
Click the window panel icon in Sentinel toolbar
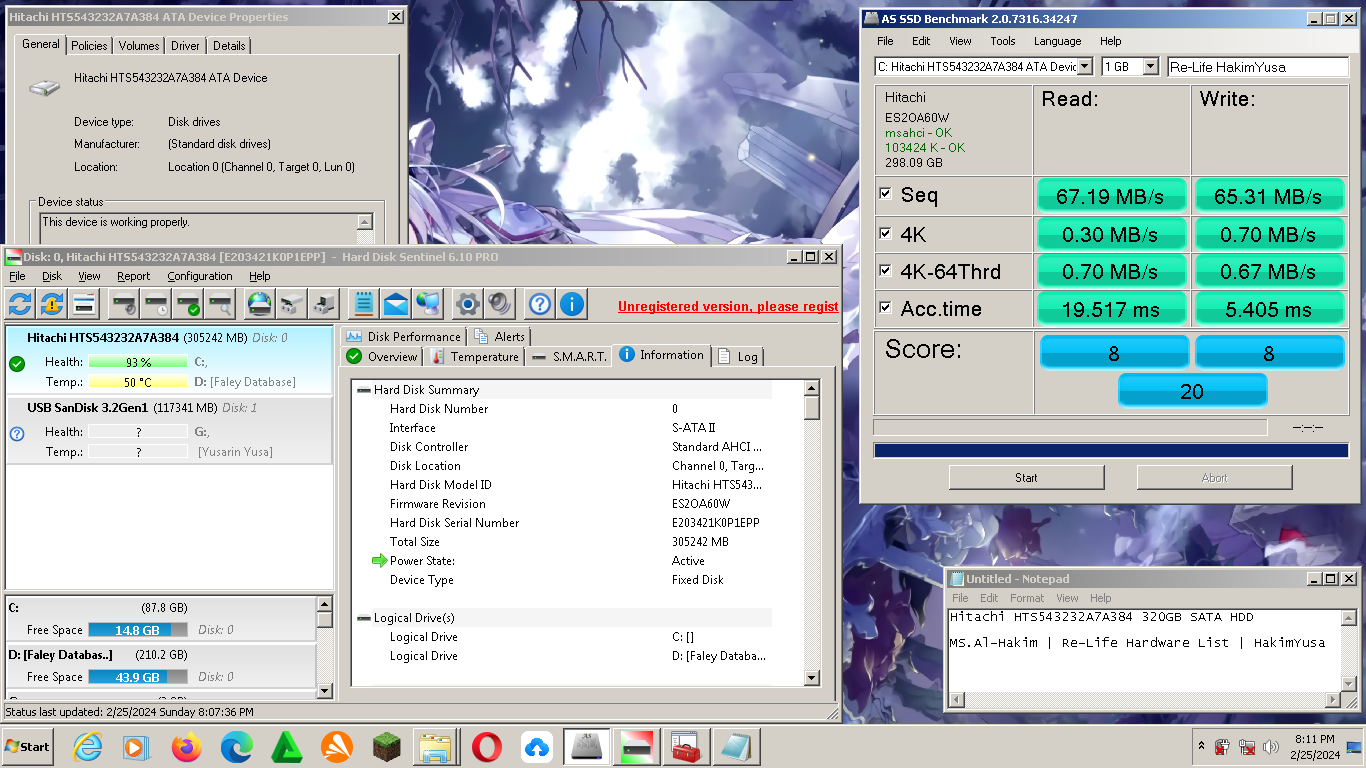point(84,303)
